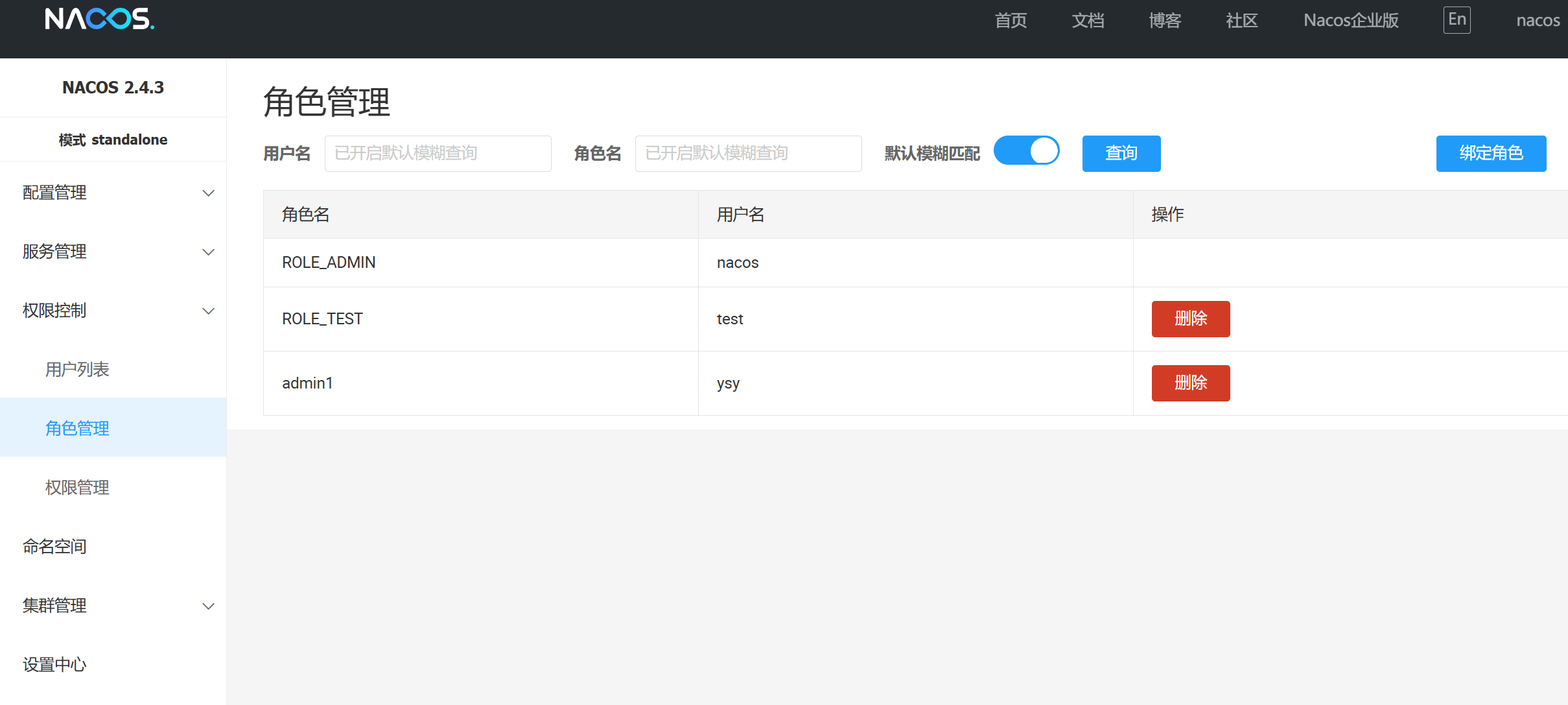Expand the 集群管理 menu chevron

(208, 606)
